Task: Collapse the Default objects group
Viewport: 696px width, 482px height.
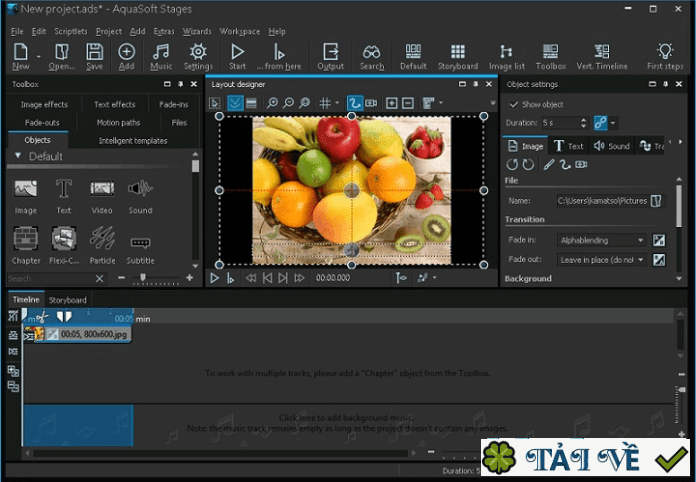Action: pyautogui.click(x=17, y=157)
